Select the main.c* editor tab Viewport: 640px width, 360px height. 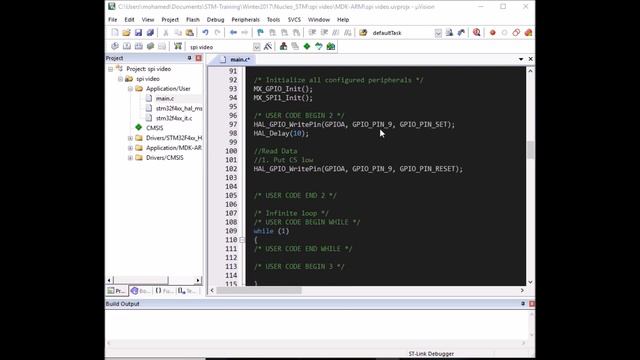[236, 60]
